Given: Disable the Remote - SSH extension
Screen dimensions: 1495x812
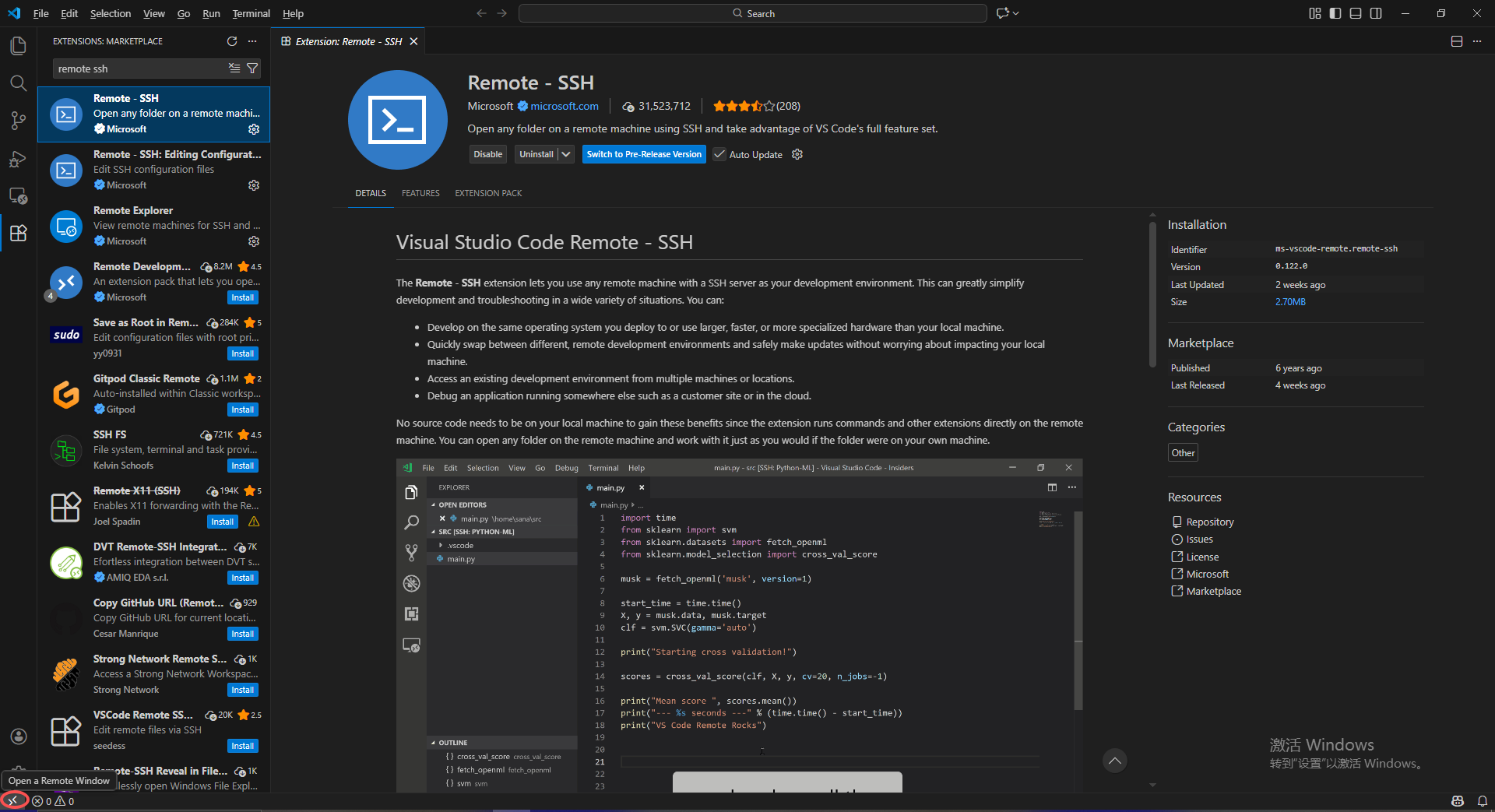Looking at the screenshot, I should click(487, 154).
